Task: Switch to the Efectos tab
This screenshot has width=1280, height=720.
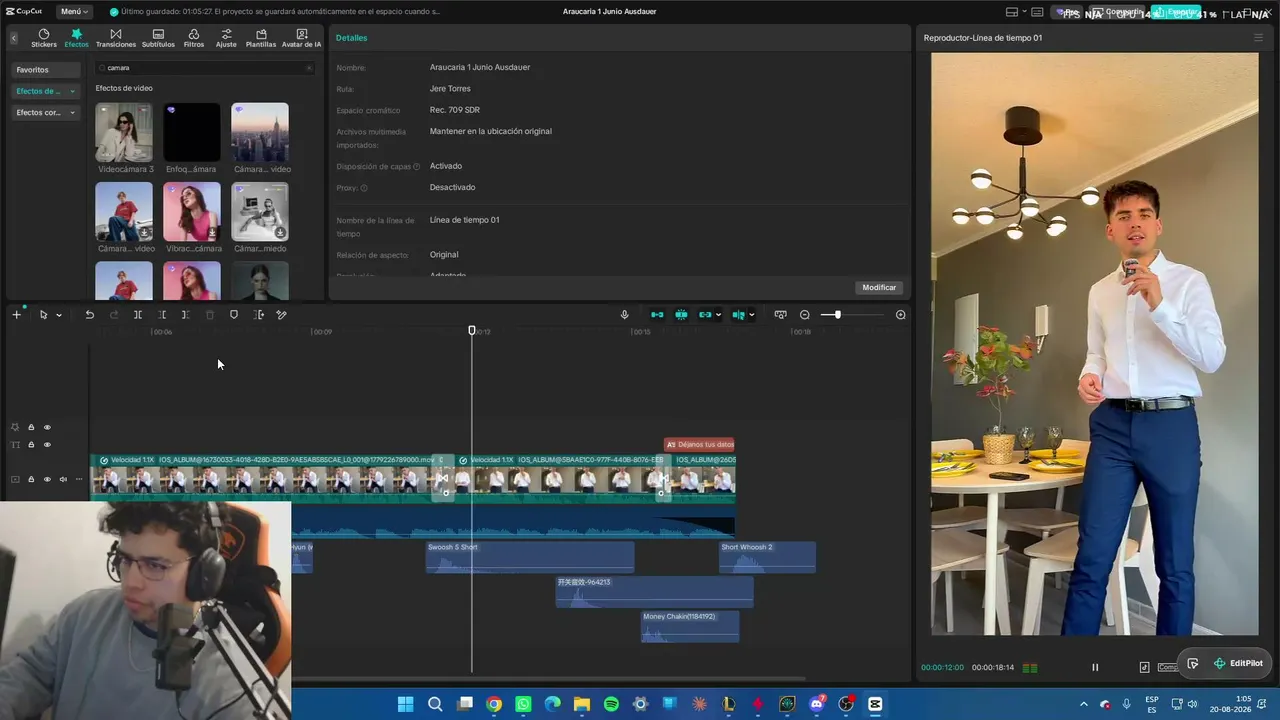Action: (76, 38)
